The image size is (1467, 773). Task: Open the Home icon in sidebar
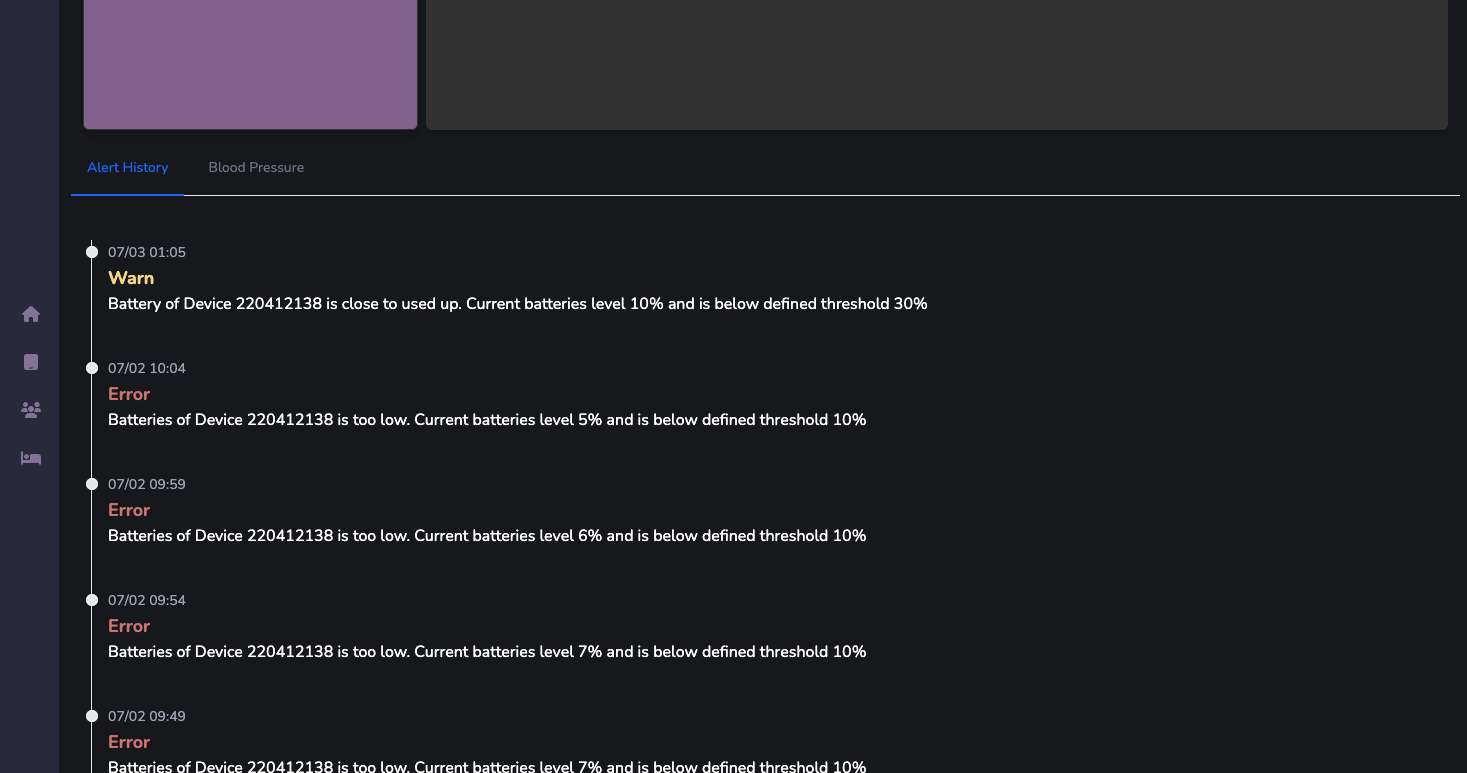click(x=31, y=314)
